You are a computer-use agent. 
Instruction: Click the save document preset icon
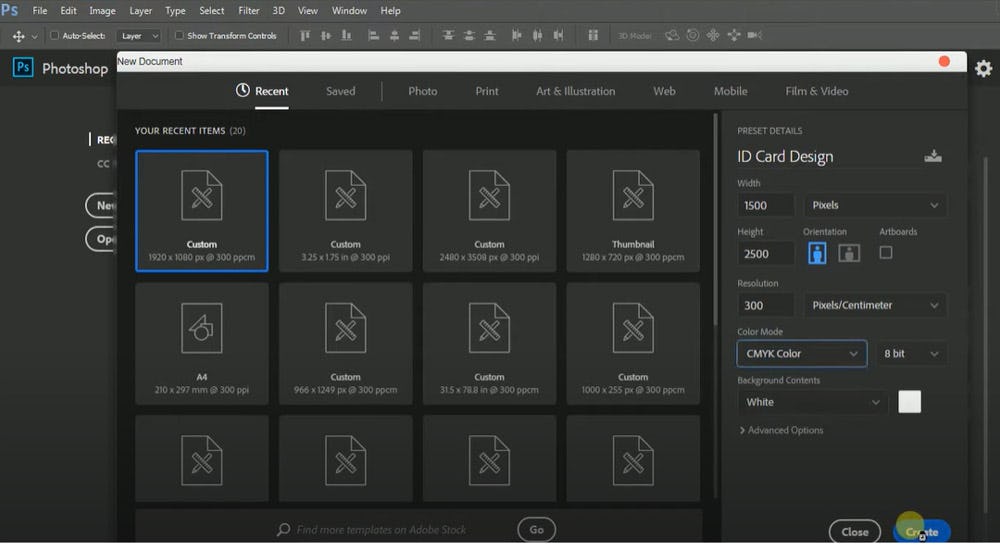pyautogui.click(x=933, y=156)
